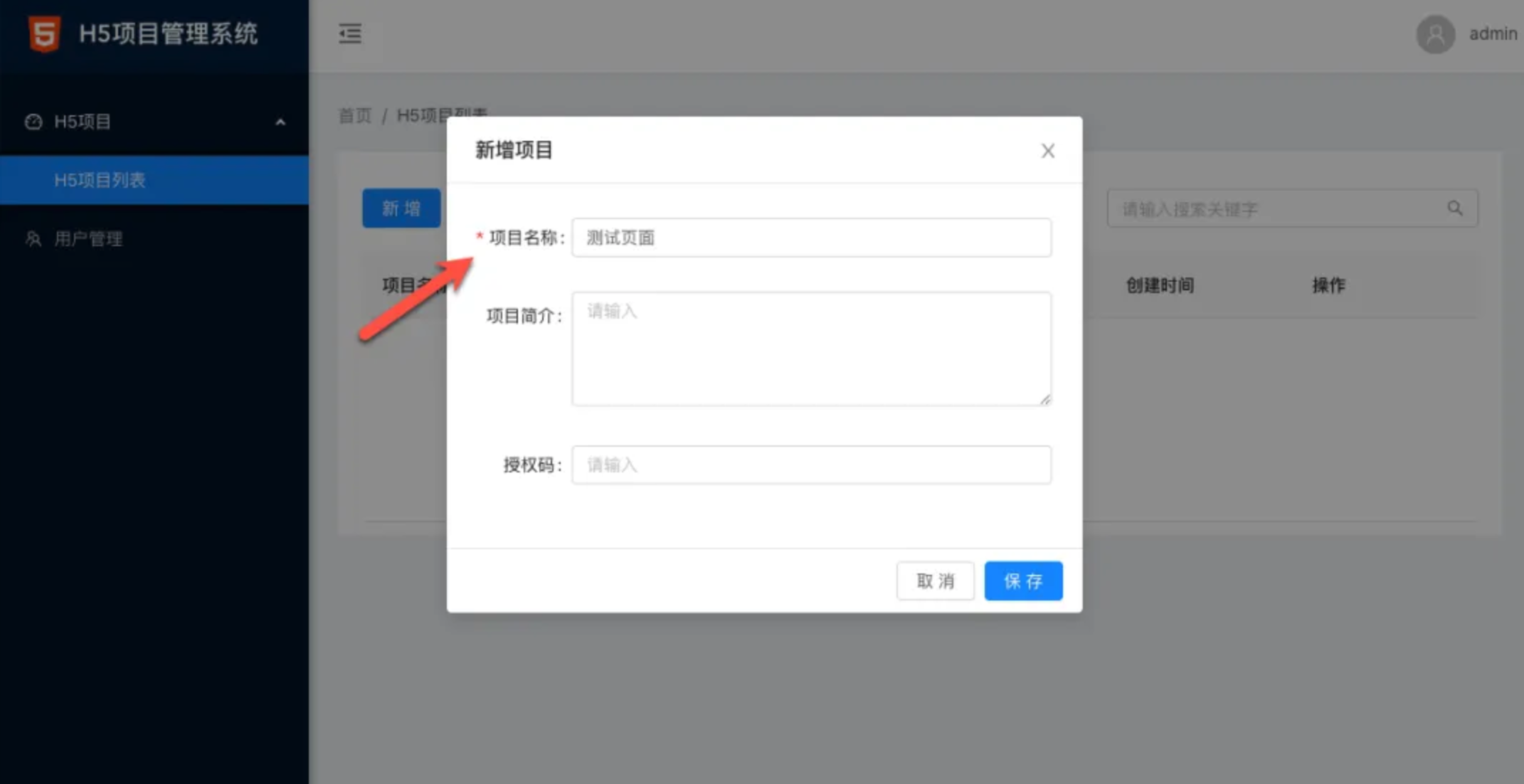The height and width of the screenshot is (784, 1524).
Task: Click the 首页 breadcrumb link
Action: pos(354,115)
